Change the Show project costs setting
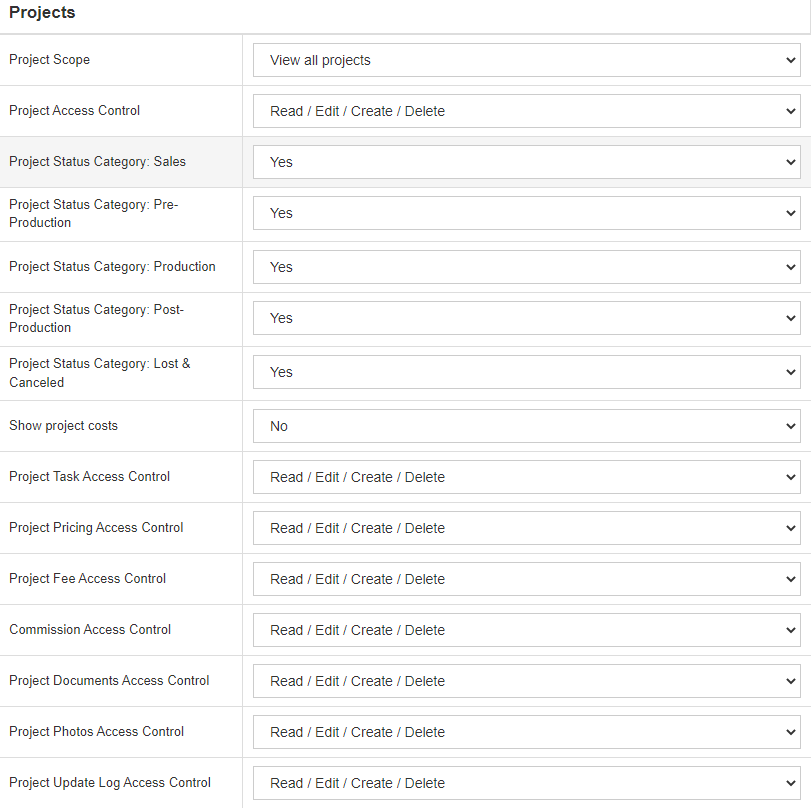Image resolution: width=811 pixels, height=808 pixels. (525, 426)
